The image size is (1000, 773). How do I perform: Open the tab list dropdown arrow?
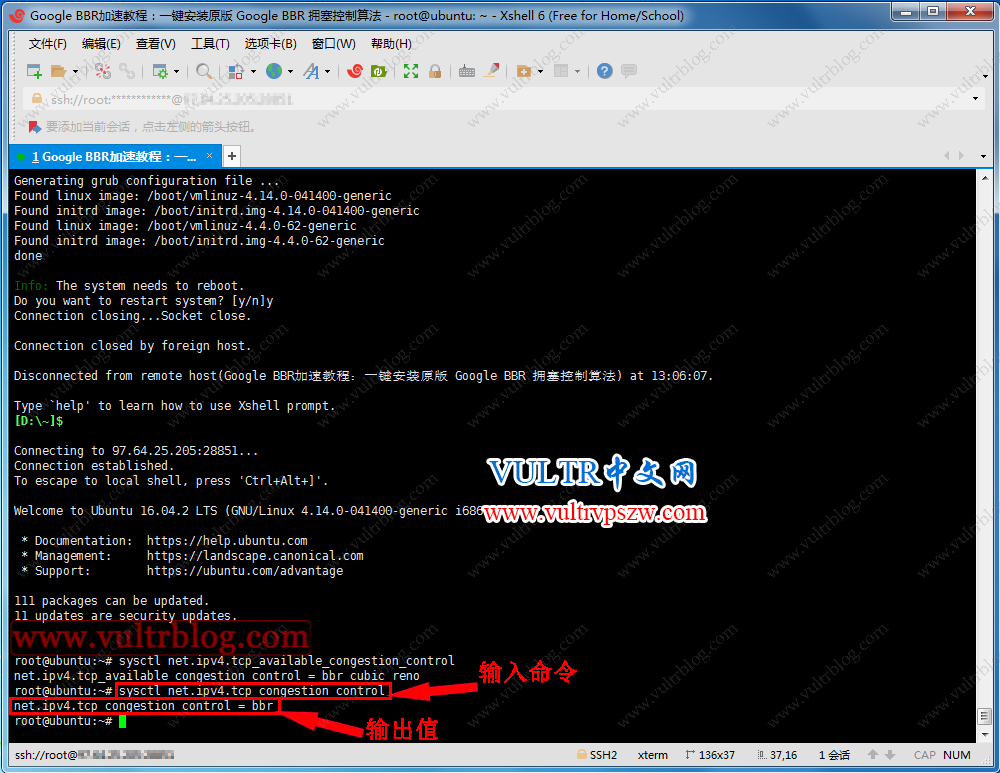pos(983,156)
